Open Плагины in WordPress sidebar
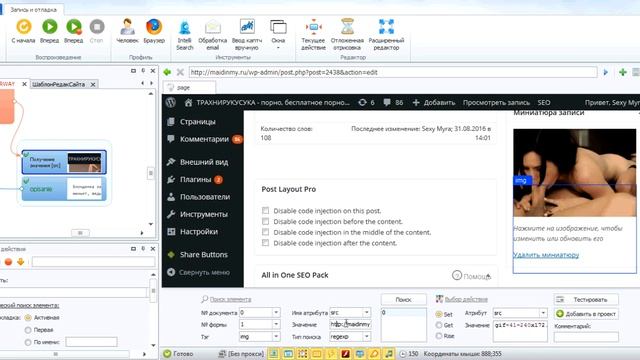 [x=196, y=180]
